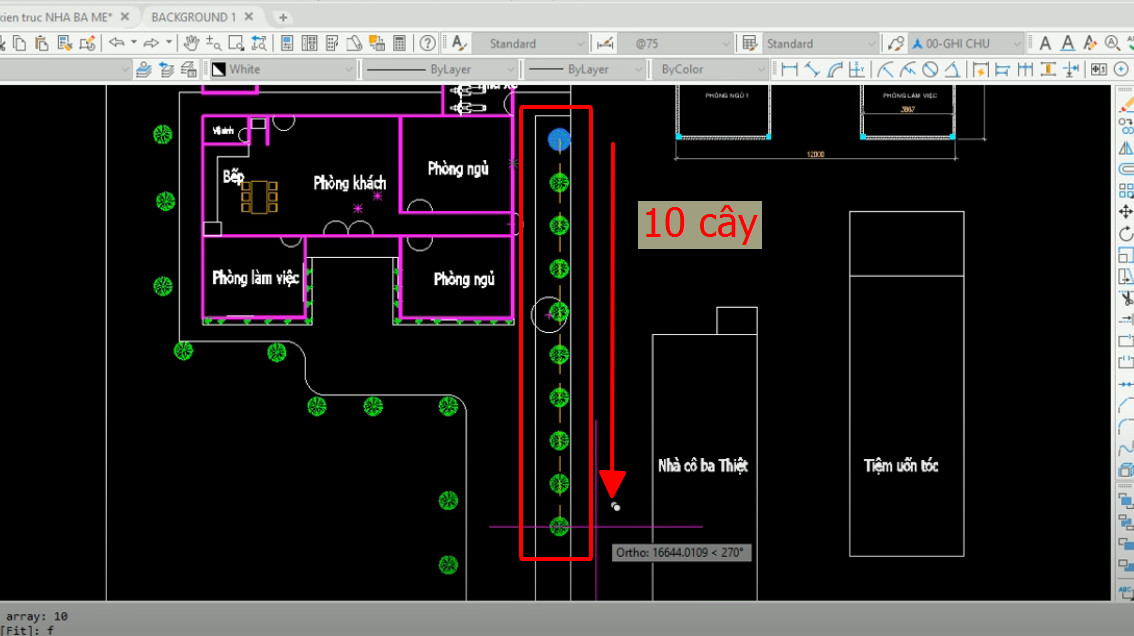Open the Zoom Window tool
Image resolution: width=1134 pixels, height=636 pixels.
point(236,43)
